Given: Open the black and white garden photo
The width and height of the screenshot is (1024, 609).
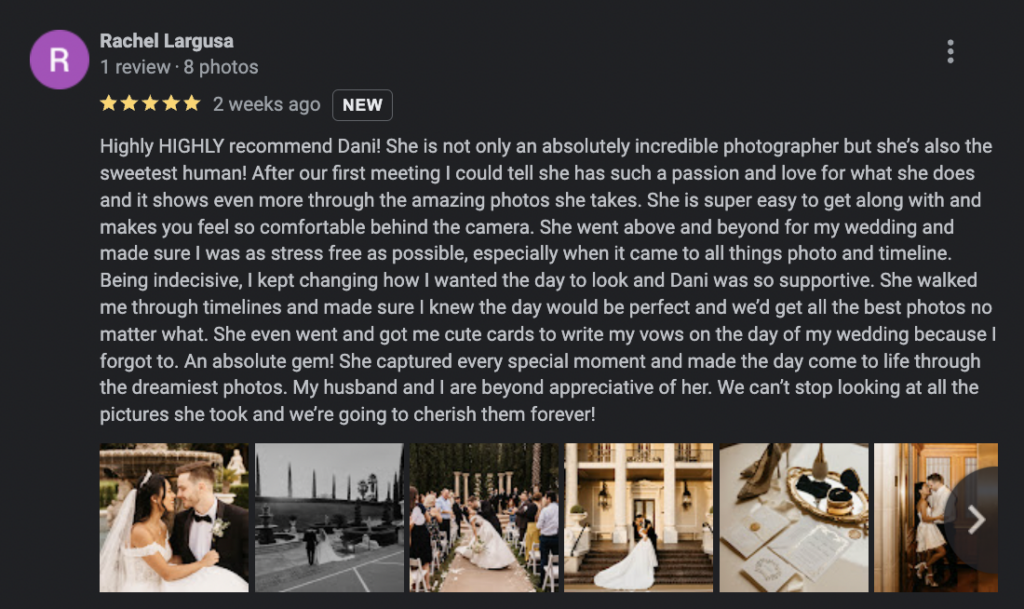Looking at the screenshot, I should coord(329,518).
